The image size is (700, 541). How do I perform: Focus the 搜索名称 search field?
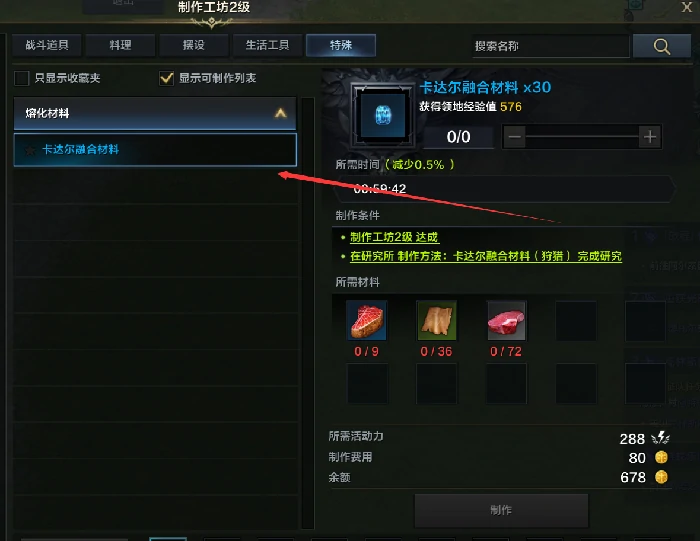pyautogui.click(x=551, y=46)
